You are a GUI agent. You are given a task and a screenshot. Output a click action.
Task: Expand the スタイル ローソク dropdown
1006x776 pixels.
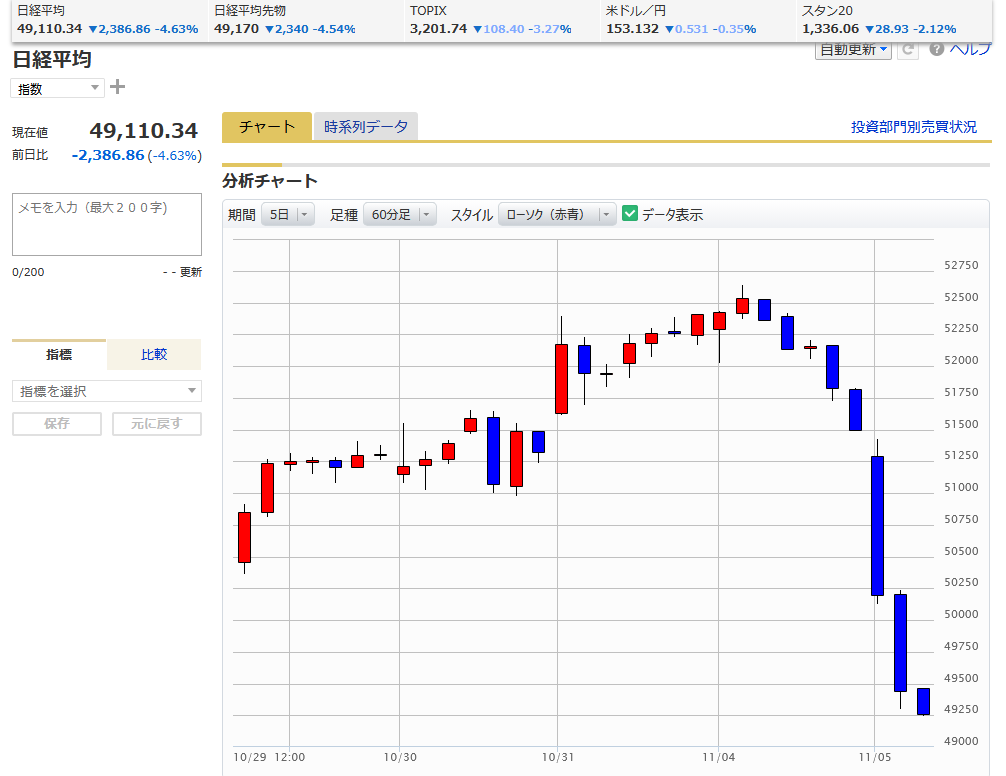[557, 214]
